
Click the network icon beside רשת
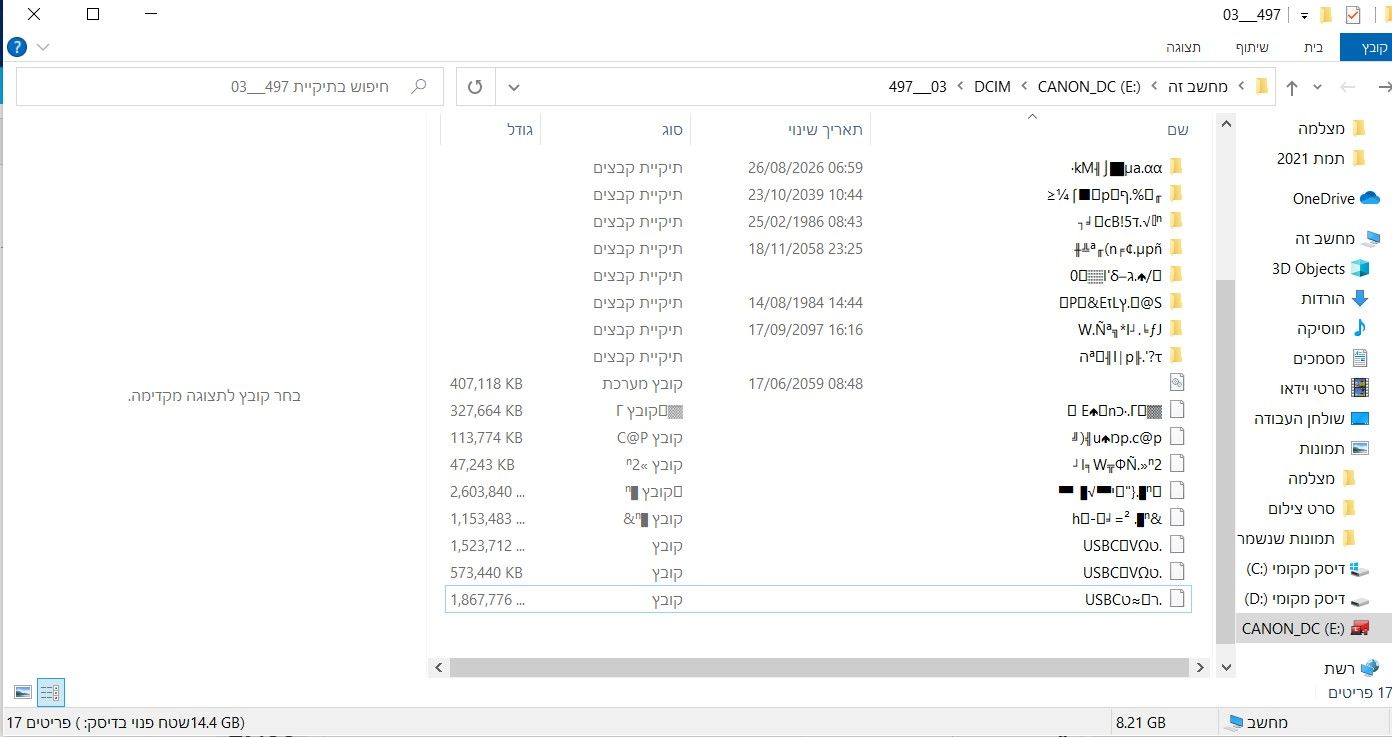(1368, 668)
